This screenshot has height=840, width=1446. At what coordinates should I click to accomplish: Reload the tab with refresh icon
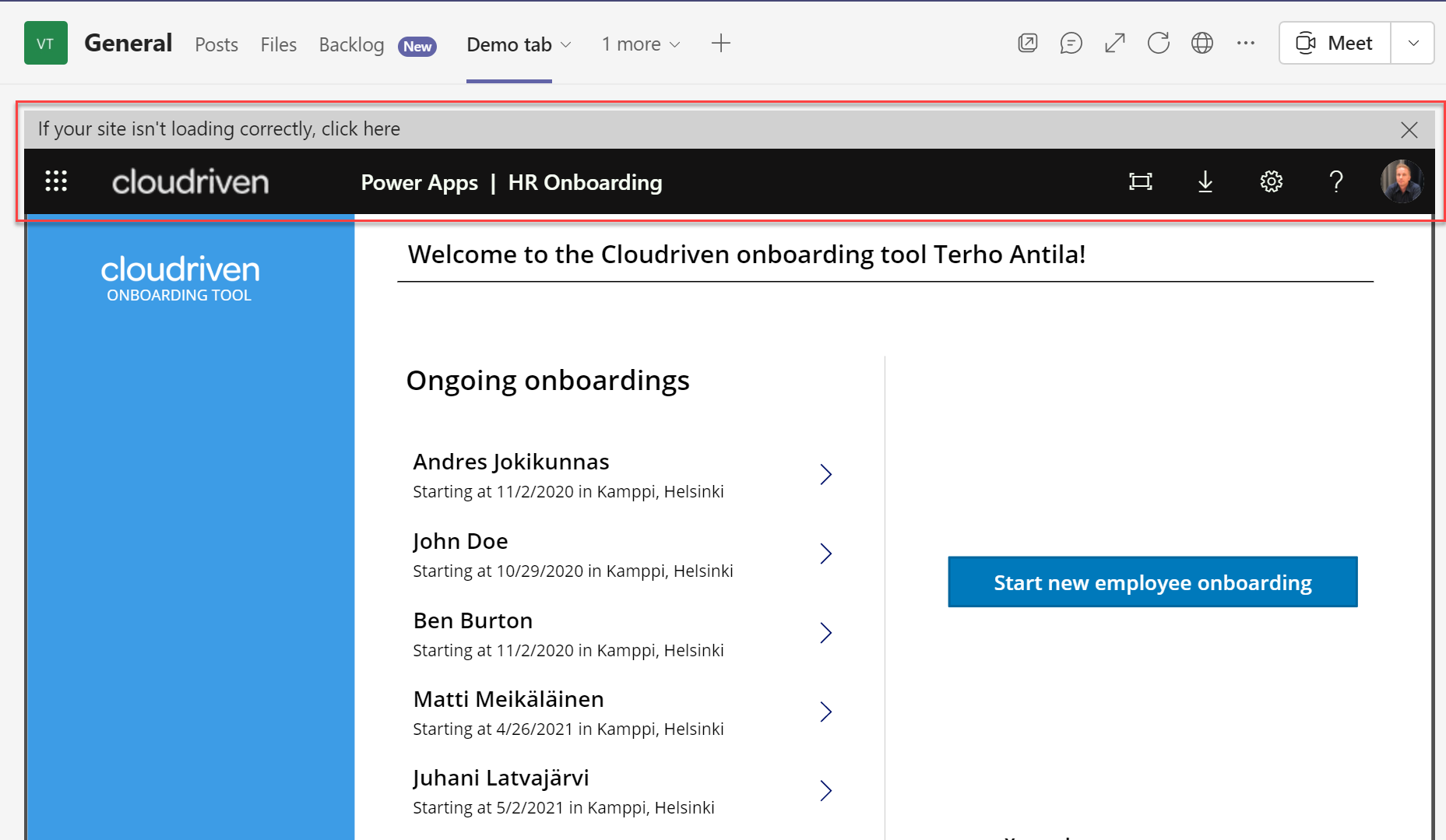point(1159,44)
